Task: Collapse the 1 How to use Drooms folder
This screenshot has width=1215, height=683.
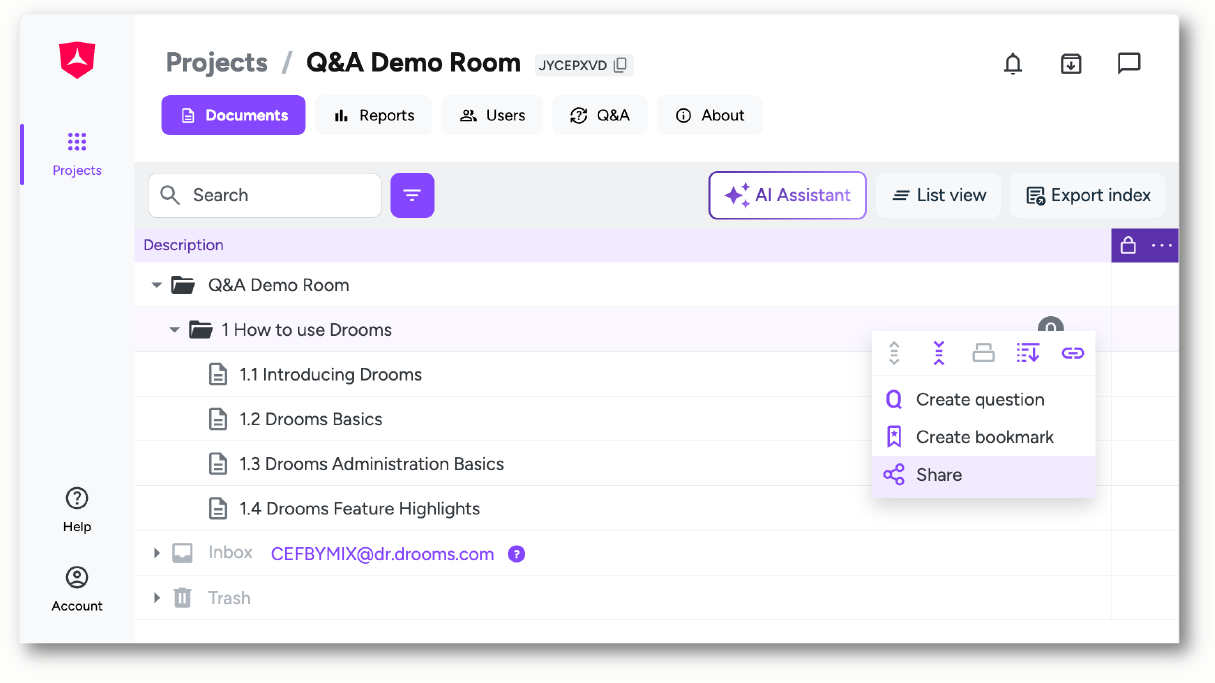Action: [174, 330]
